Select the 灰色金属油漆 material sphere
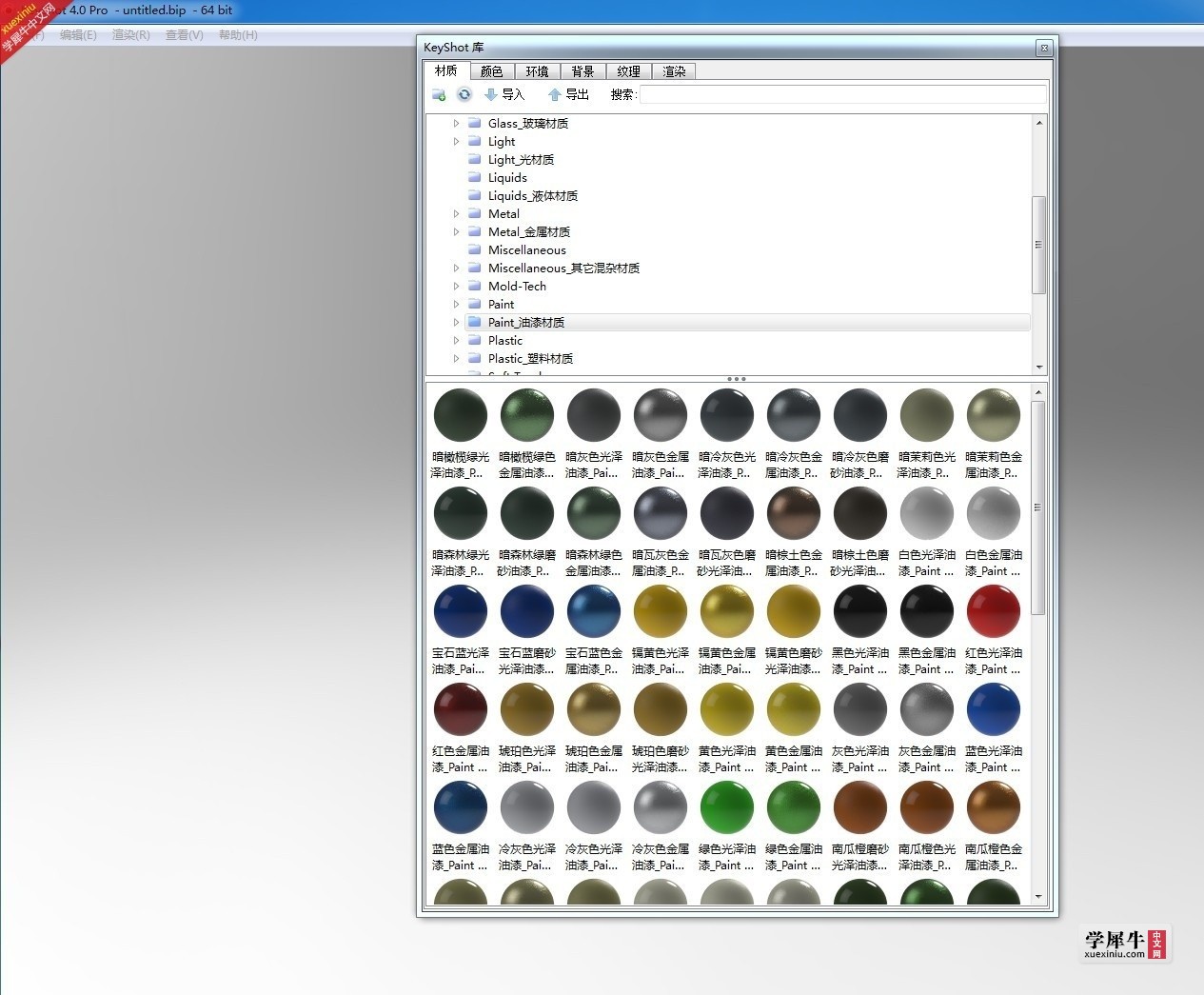 pyautogui.click(x=927, y=709)
